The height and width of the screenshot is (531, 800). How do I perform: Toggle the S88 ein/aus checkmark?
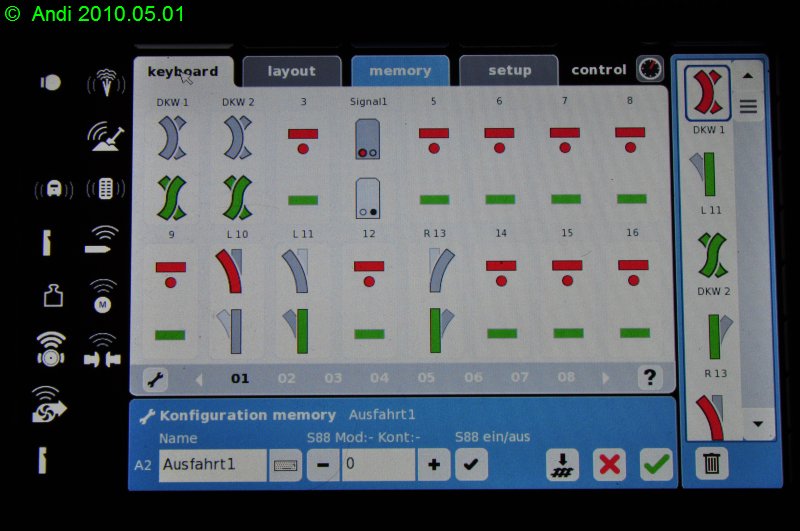[471, 465]
